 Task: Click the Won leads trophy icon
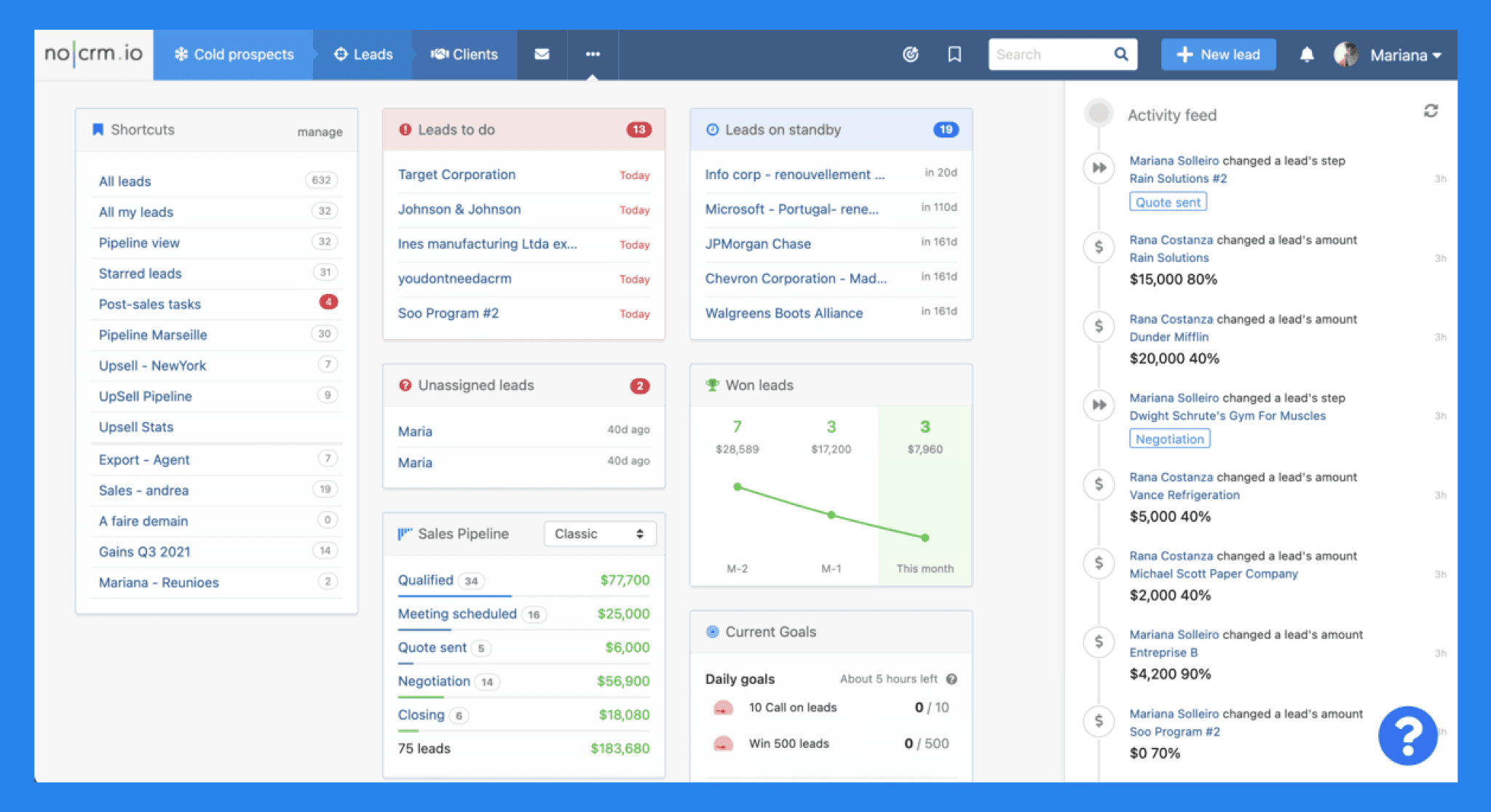tap(712, 385)
